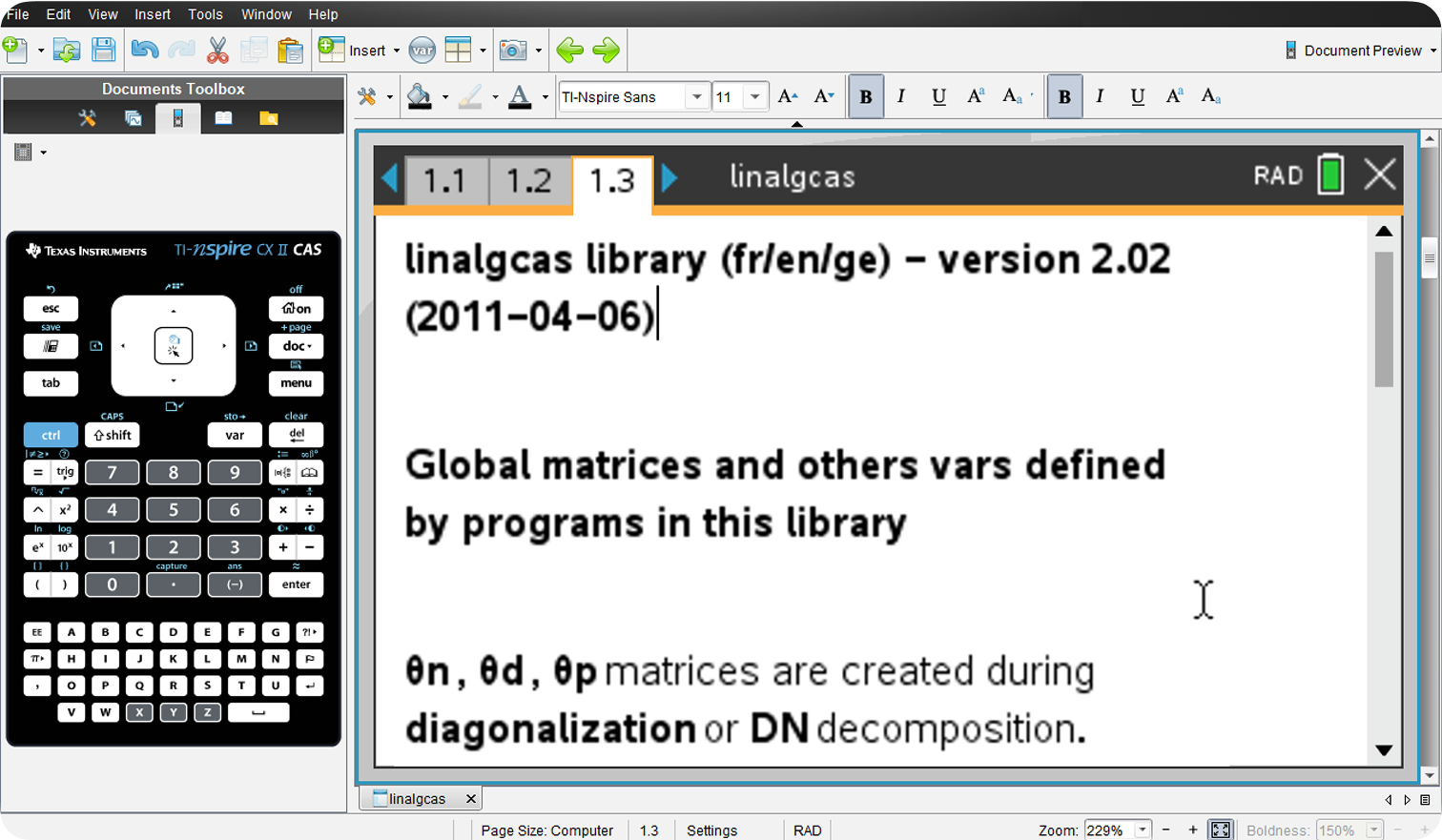Save the document with the floppy disk icon
The width and height of the screenshot is (1442, 840).
coord(103,50)
